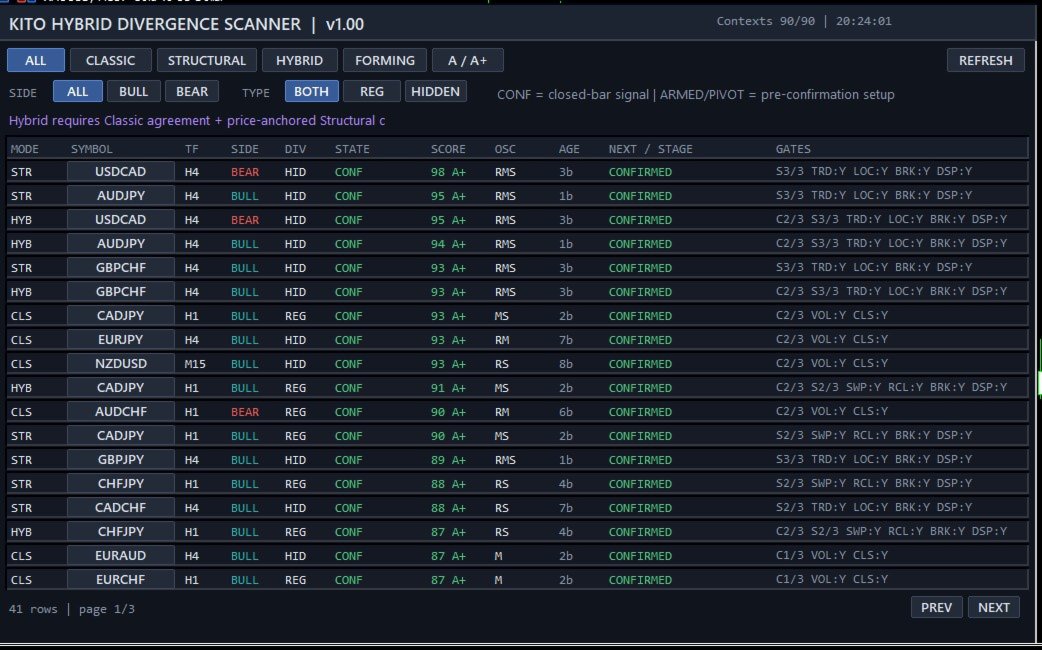Click the REFRESH button
Screen dimensions: 1042x650
pos(986,60)
